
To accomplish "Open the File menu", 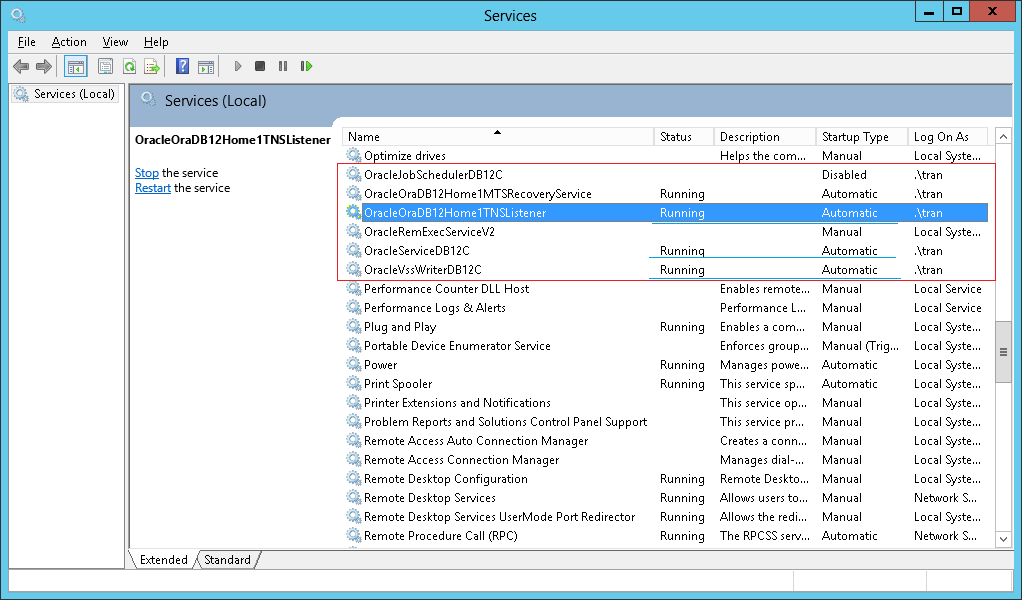I will point(27,42).
